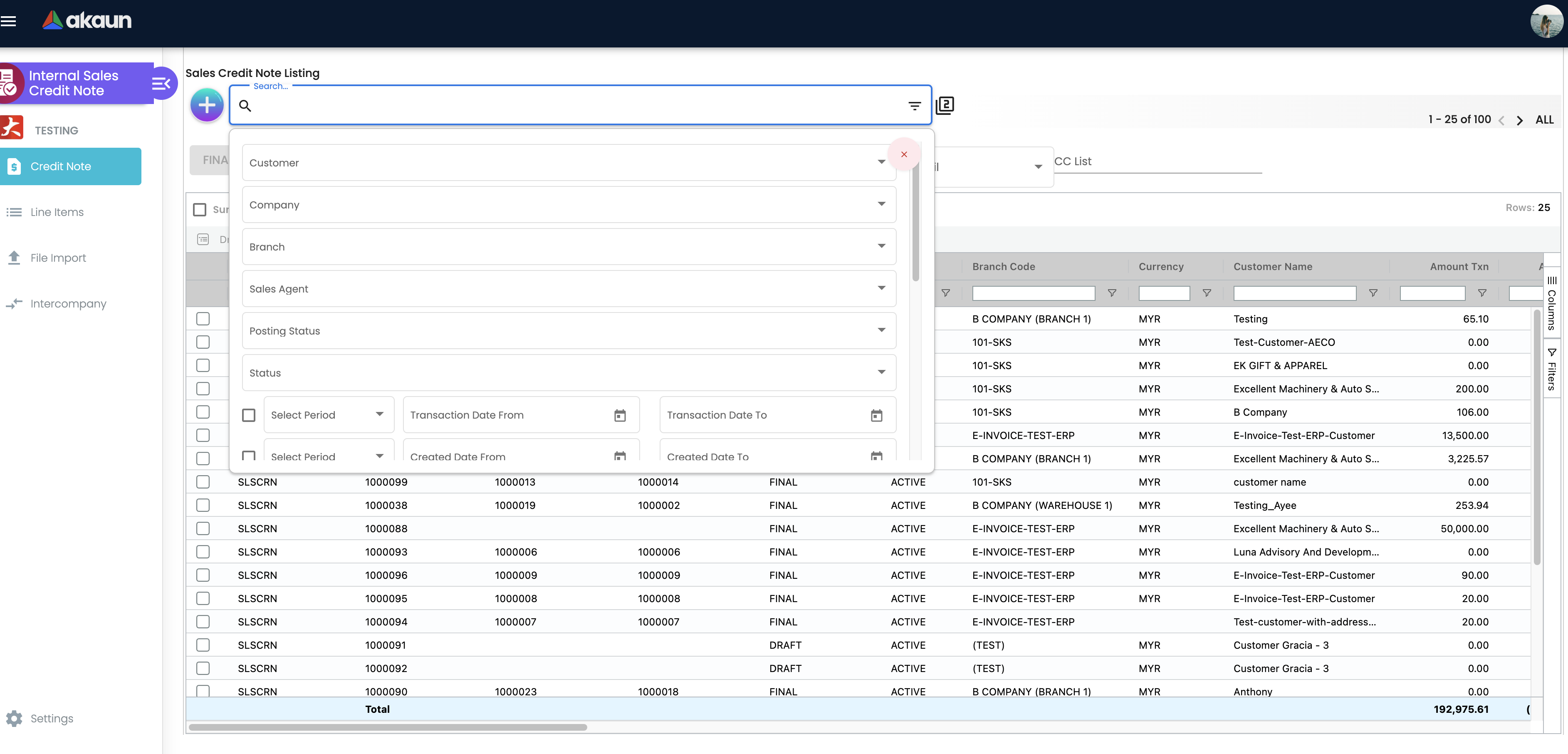Select row checkbox for document 1000088
Viewport: 1568px width, 754px height.
tap(203, 528)
